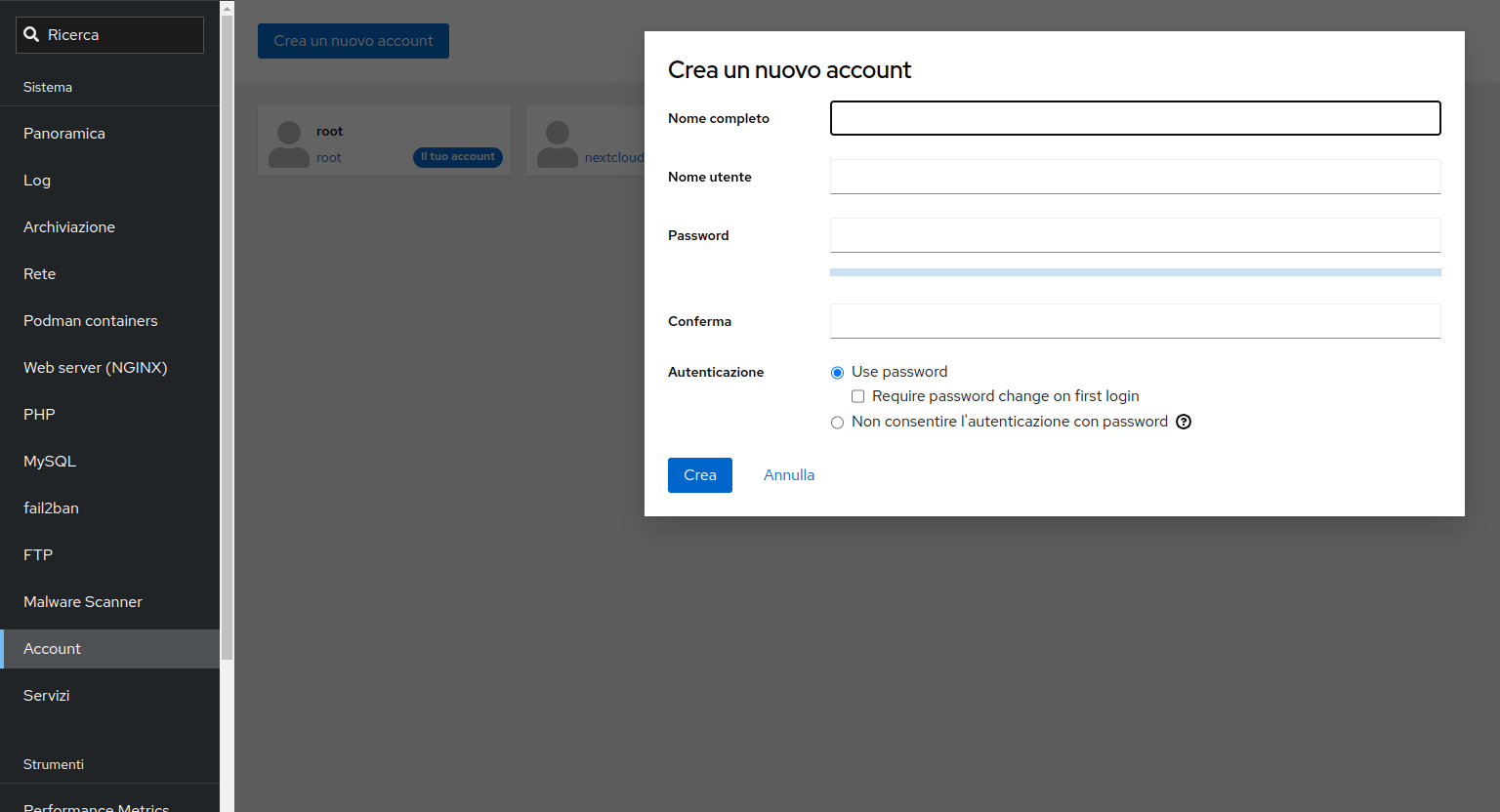The width and height of the screenshot is (1500, 812).
Task: Click the Strumenti section heading
Action: tap(54, 764)
